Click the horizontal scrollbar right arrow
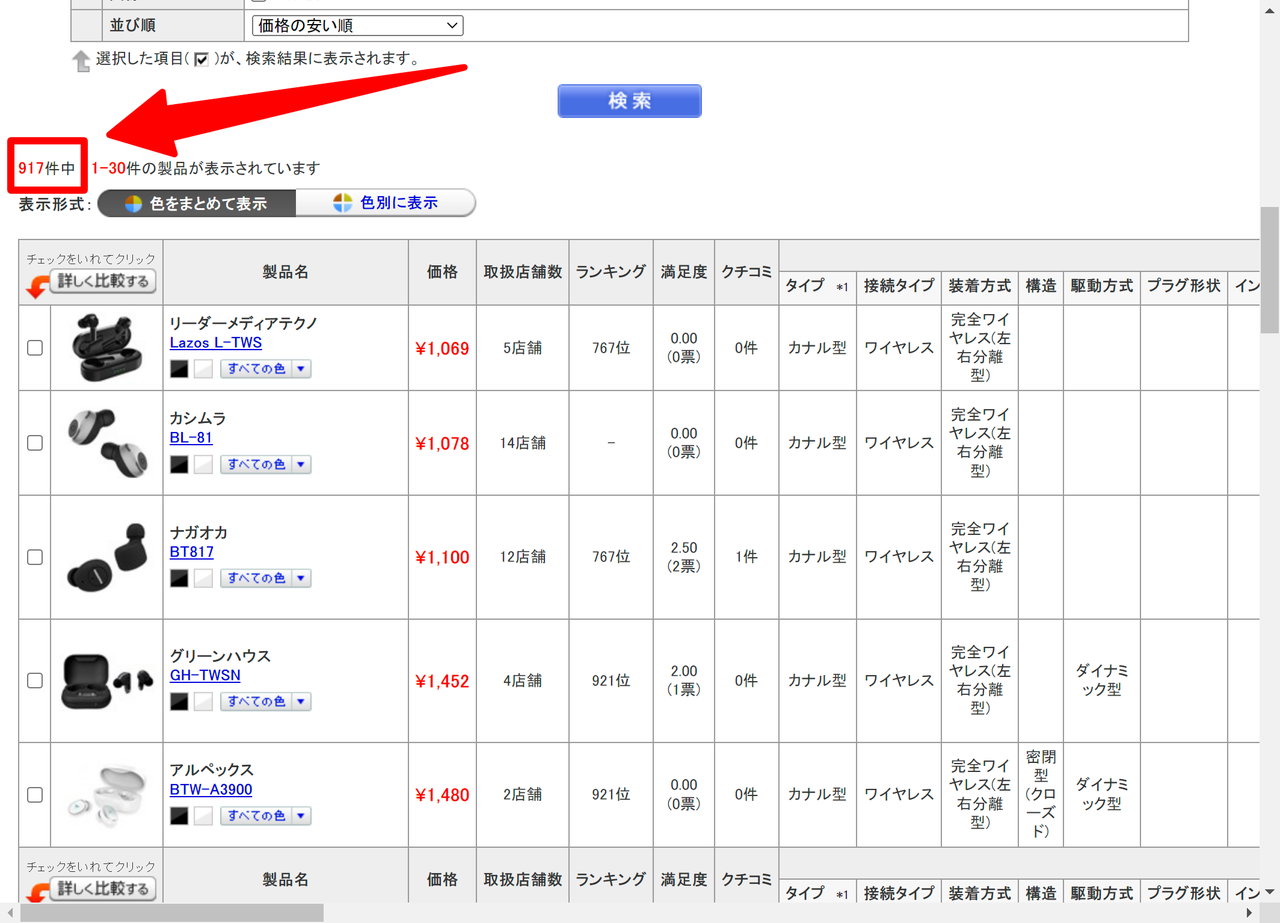This screenshot has width=1280, height=923. (1248, 913)
